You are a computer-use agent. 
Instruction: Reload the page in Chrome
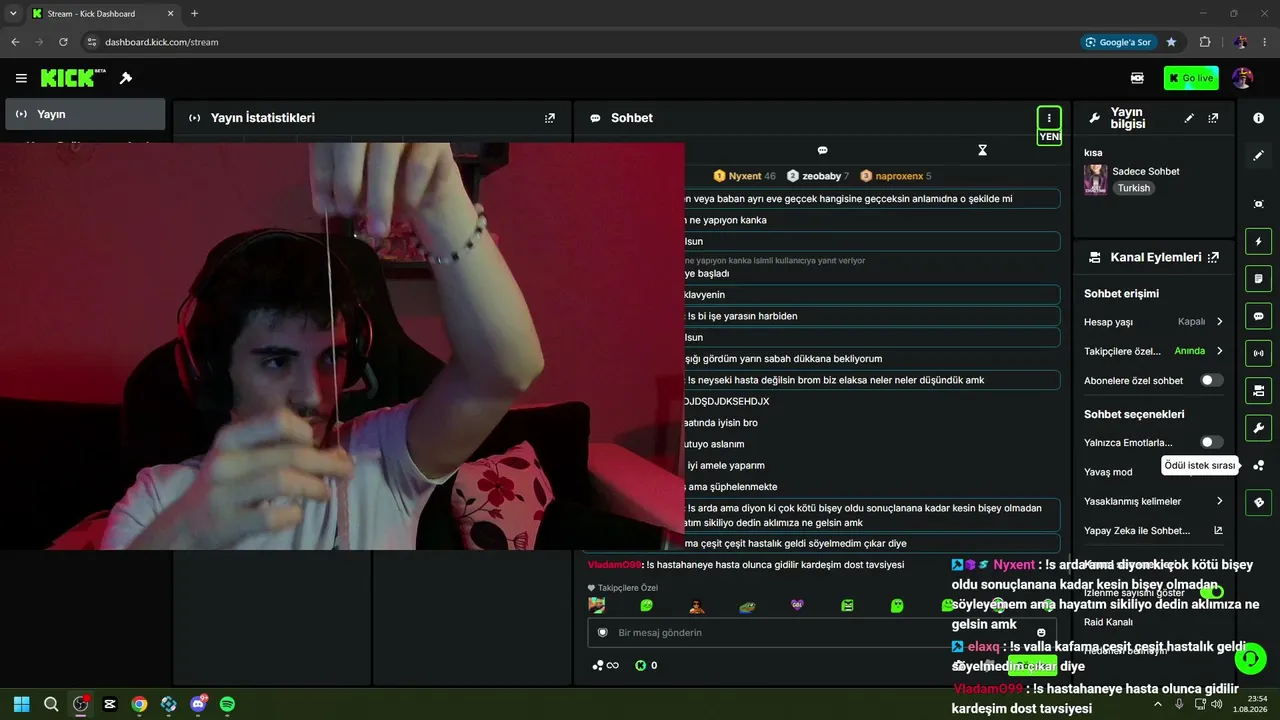coord(63,42)
